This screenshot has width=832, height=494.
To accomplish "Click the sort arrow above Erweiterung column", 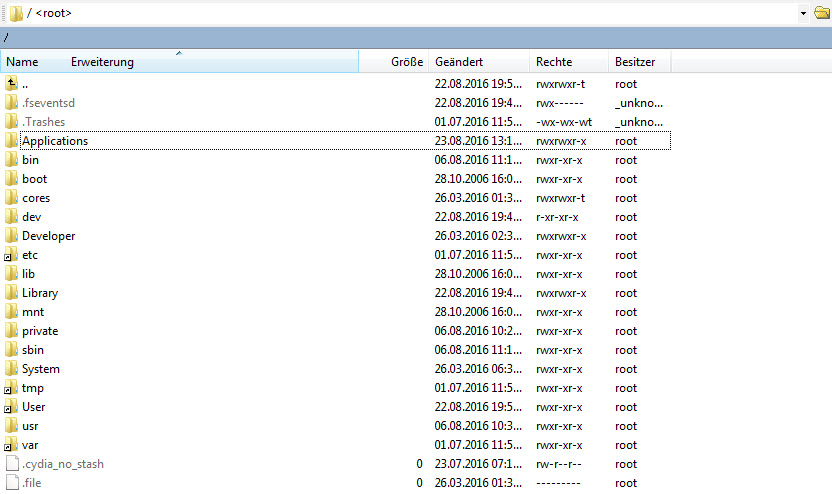I will (x=179, y=52).
